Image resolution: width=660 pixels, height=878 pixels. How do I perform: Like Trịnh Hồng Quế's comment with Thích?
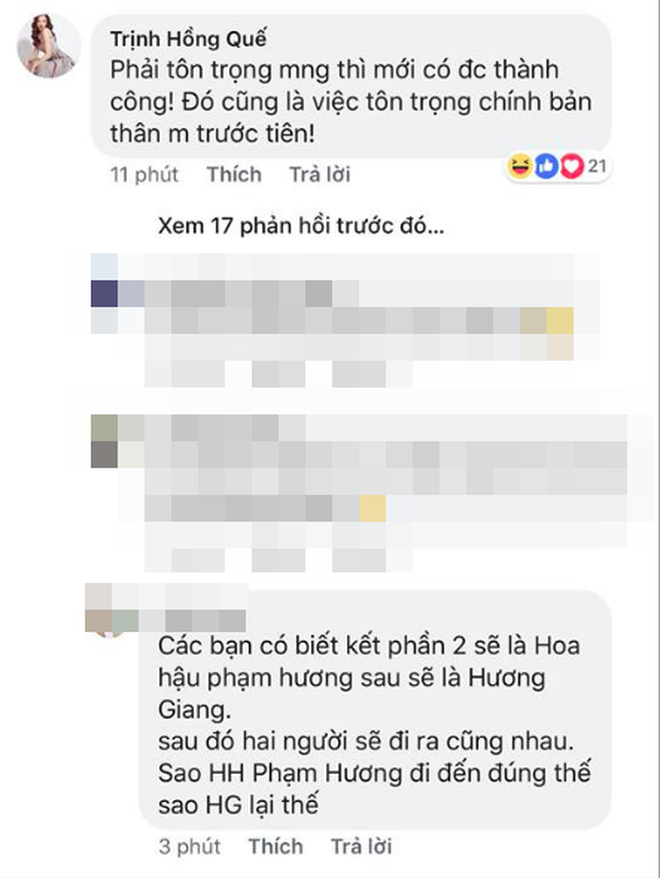click(x=234, y=174)
